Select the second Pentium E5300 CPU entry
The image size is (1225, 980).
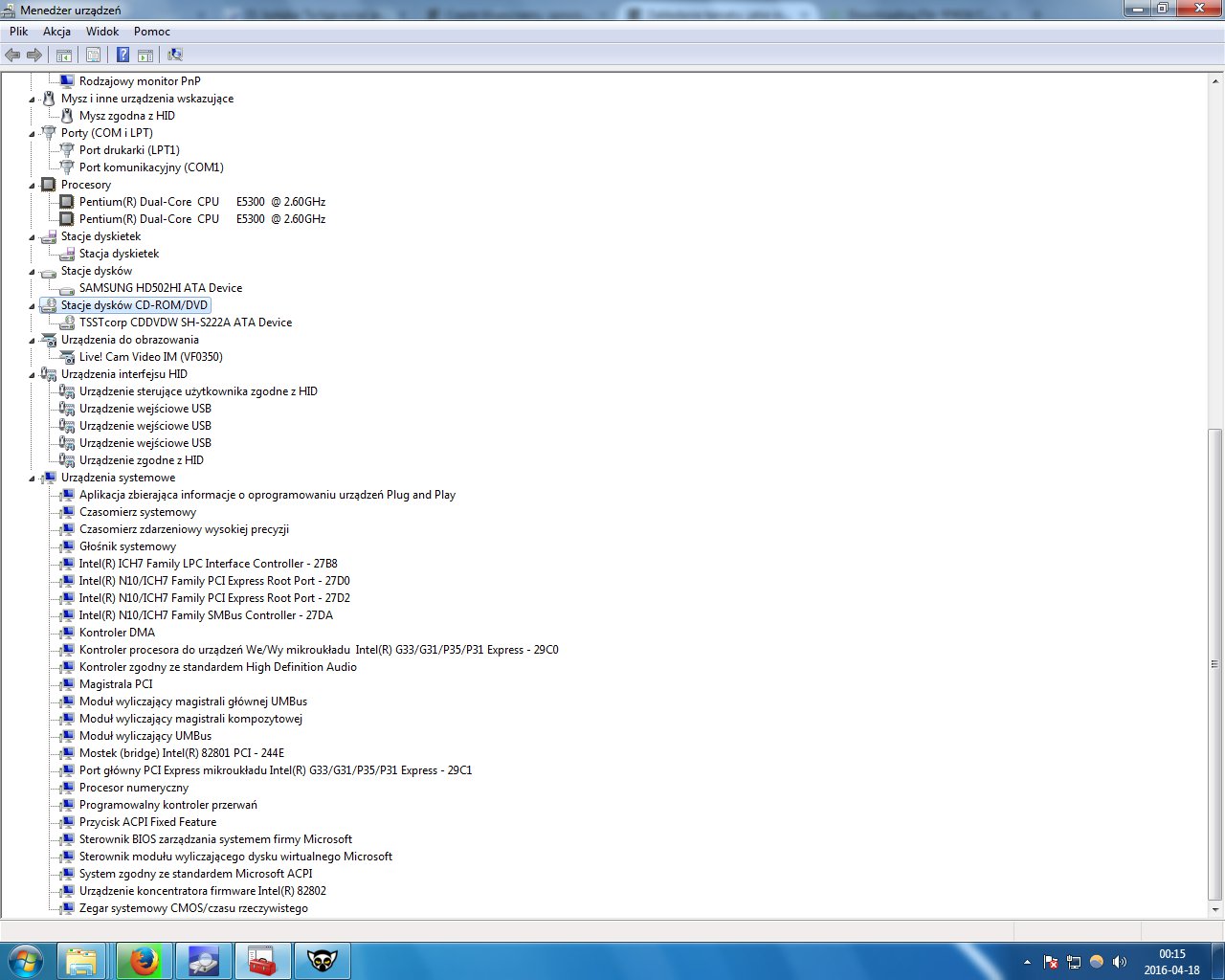click(202, 219)
